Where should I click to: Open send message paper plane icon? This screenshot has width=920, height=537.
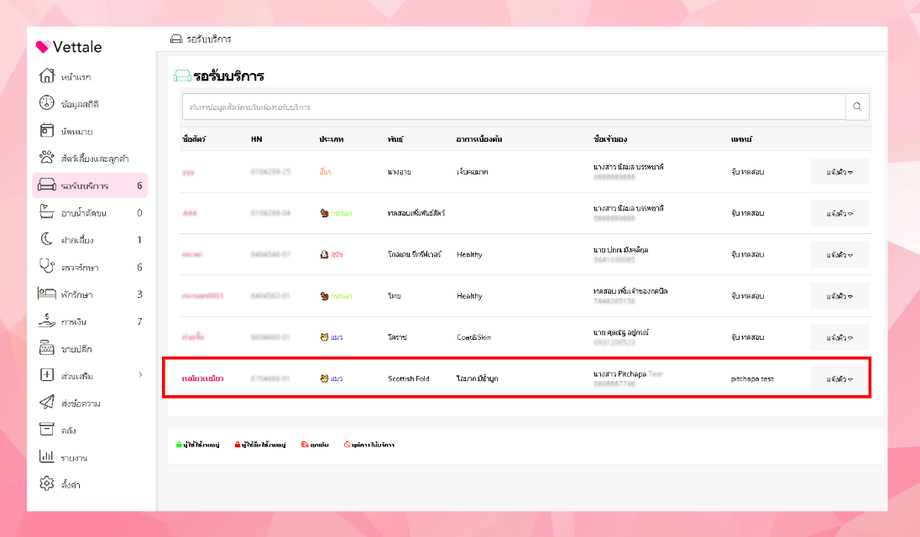point(46,402)
